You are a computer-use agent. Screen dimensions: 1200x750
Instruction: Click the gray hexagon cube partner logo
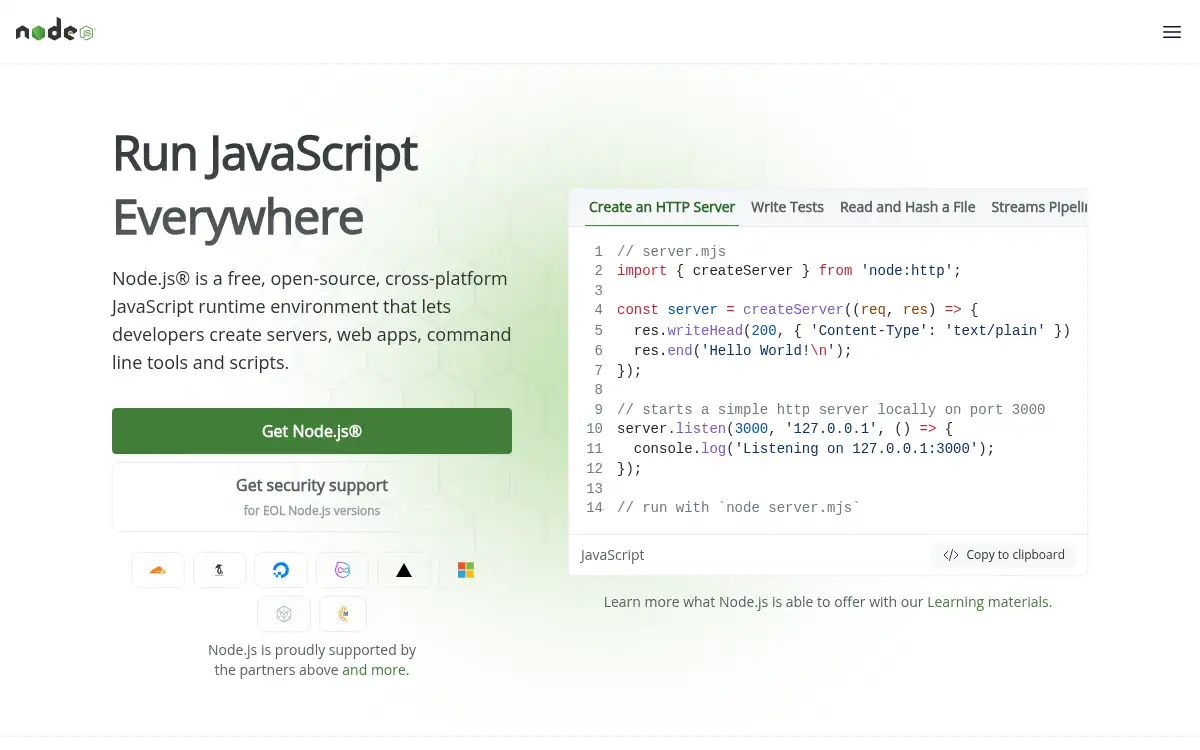(x=284, y=614)
